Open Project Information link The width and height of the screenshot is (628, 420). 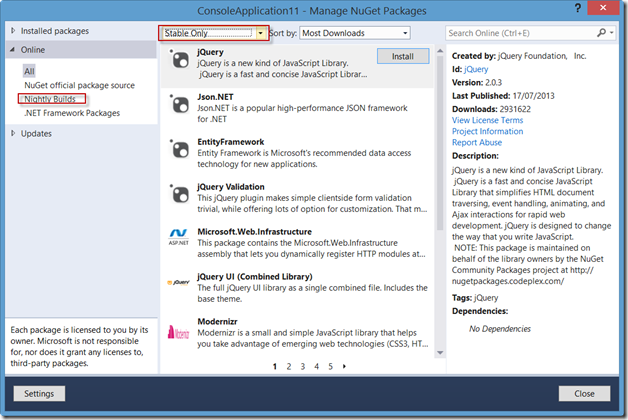[x=487, y=131]
